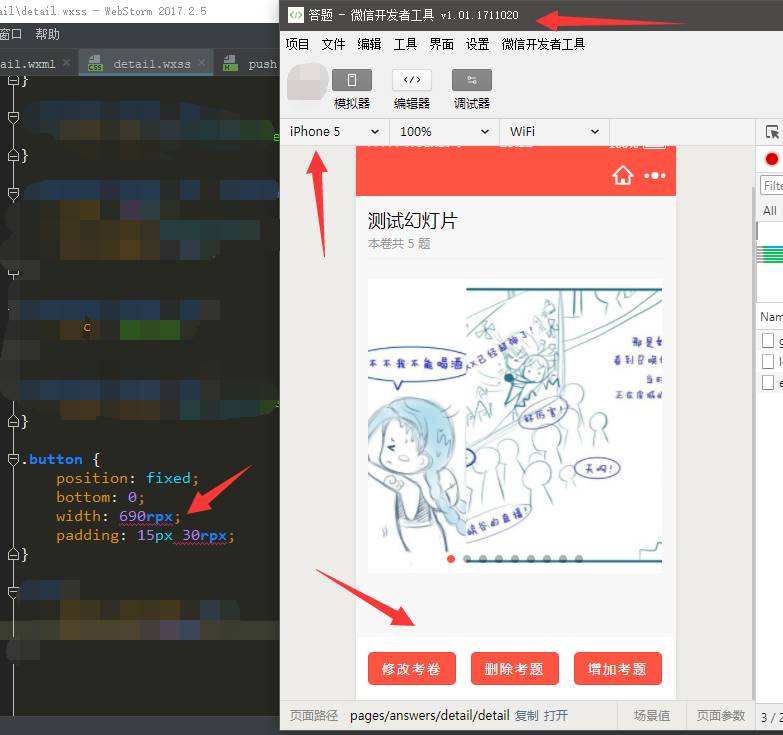Click the 修改考卷 button

(x=411, y=669)
